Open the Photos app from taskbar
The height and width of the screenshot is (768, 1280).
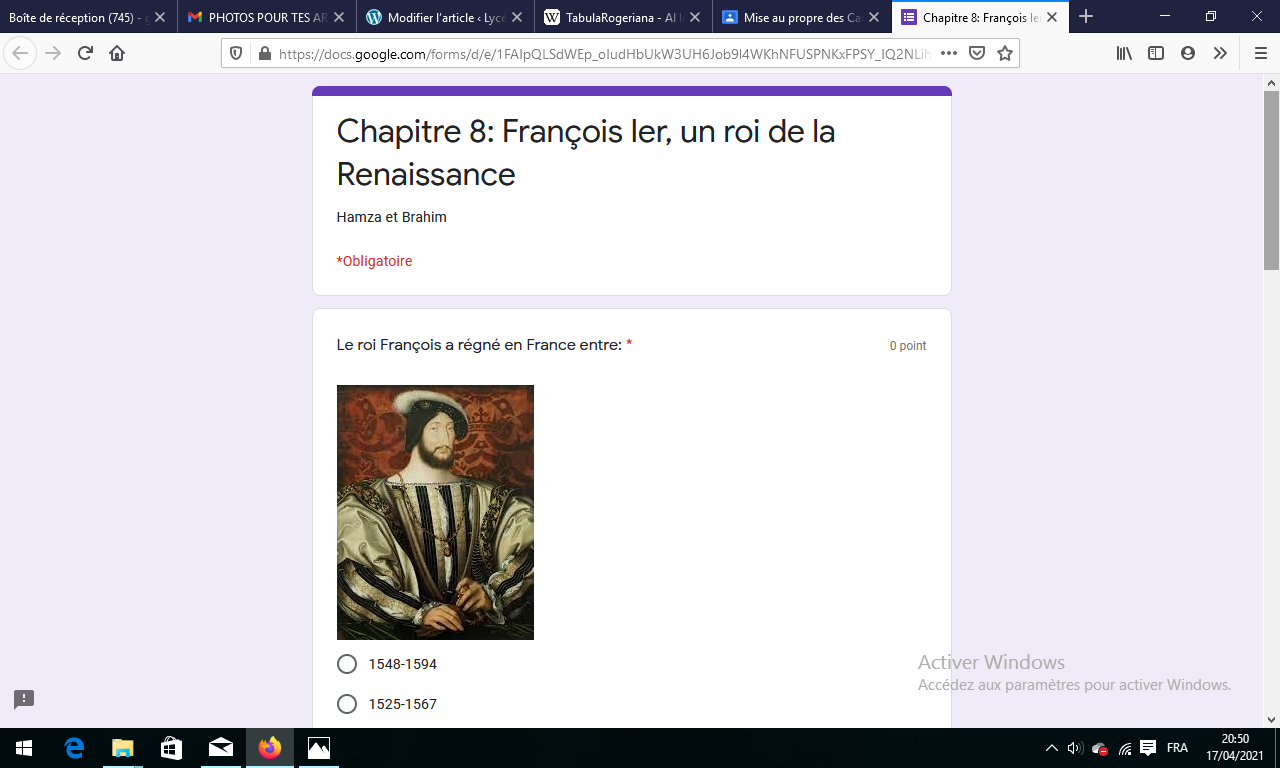[x=318, y=748]
